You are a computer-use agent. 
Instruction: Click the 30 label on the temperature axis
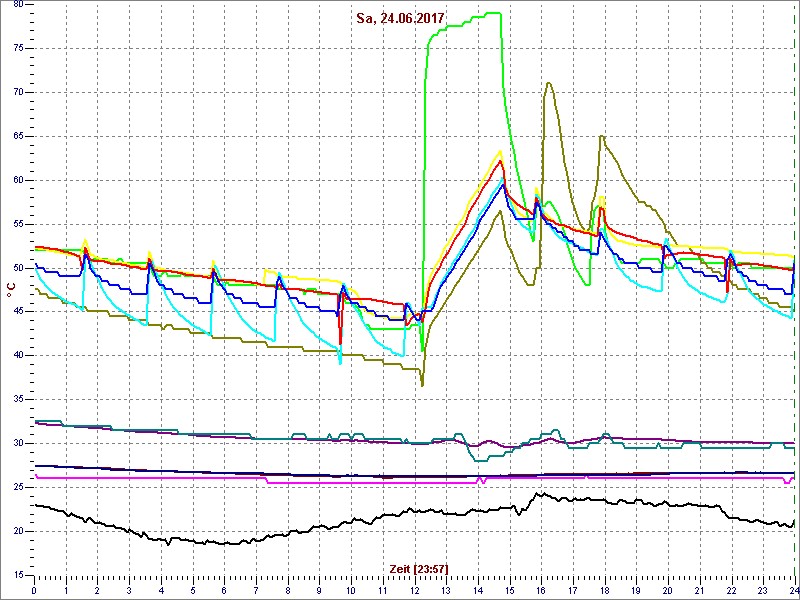(x=18, y=443)
